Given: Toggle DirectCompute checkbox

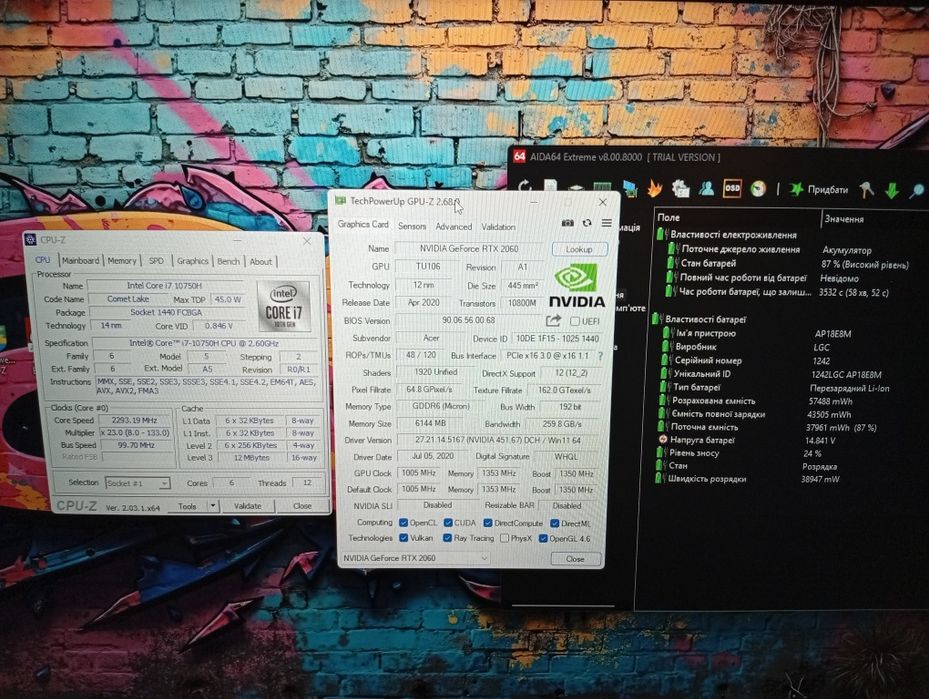Looking at the screenshot, I should 488,522.
